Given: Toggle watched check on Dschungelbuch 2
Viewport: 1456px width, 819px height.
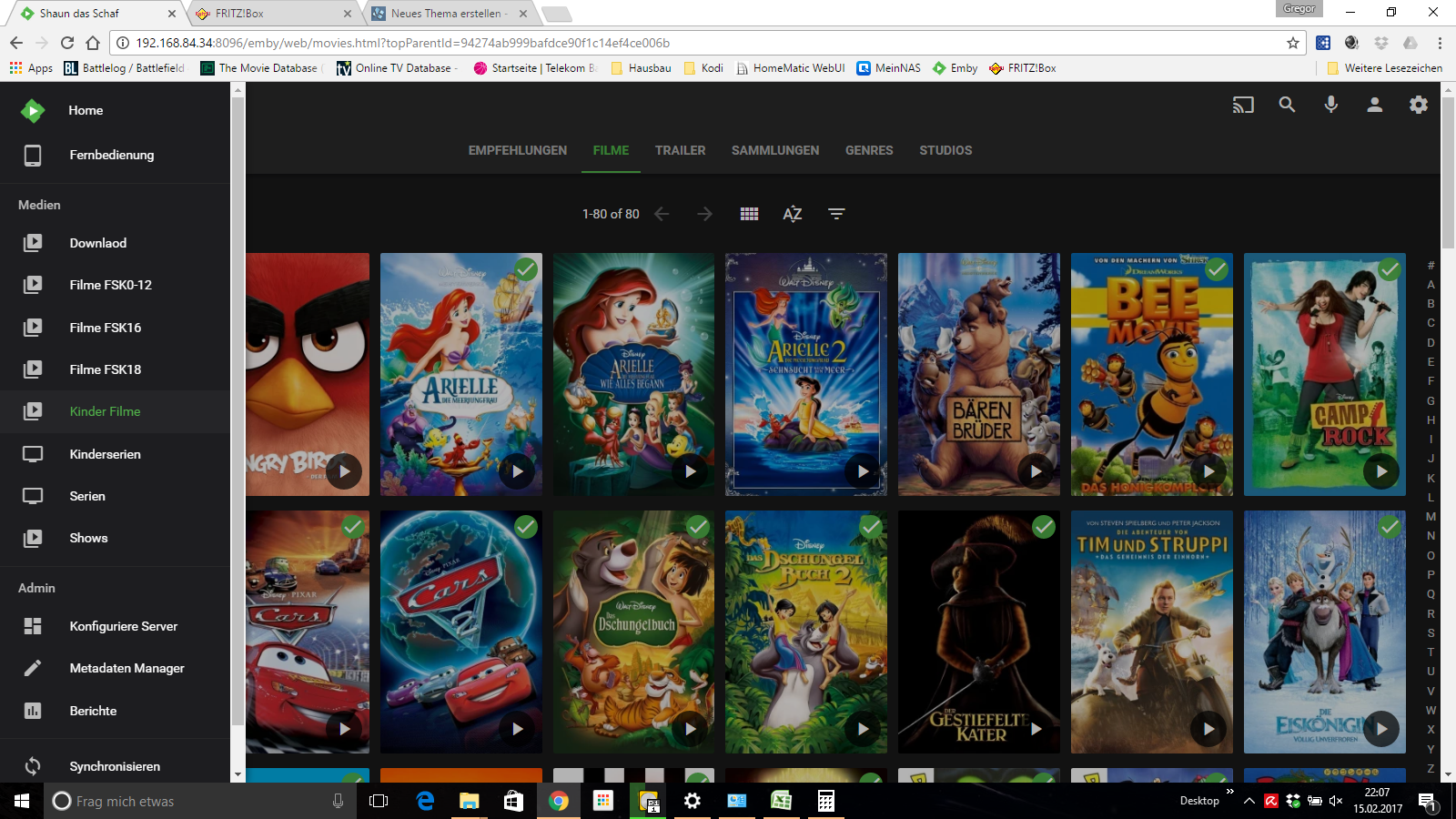Looking at the screenshot, I should click(871, 527).
